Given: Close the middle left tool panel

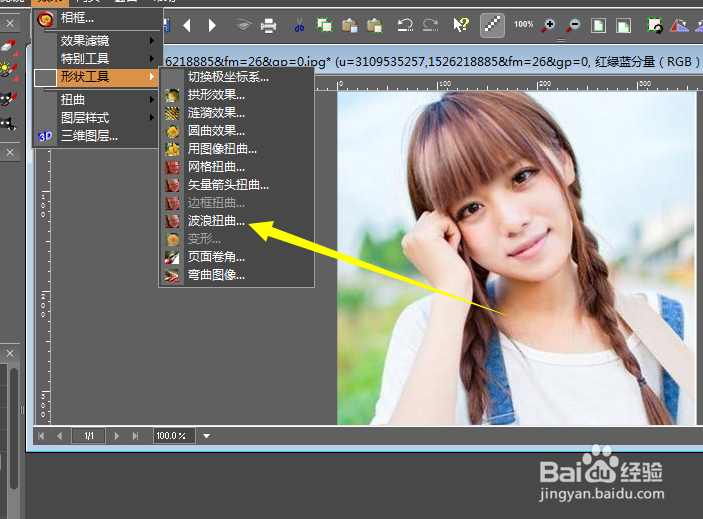Looking at the screenshot, I should coord(10,152).
